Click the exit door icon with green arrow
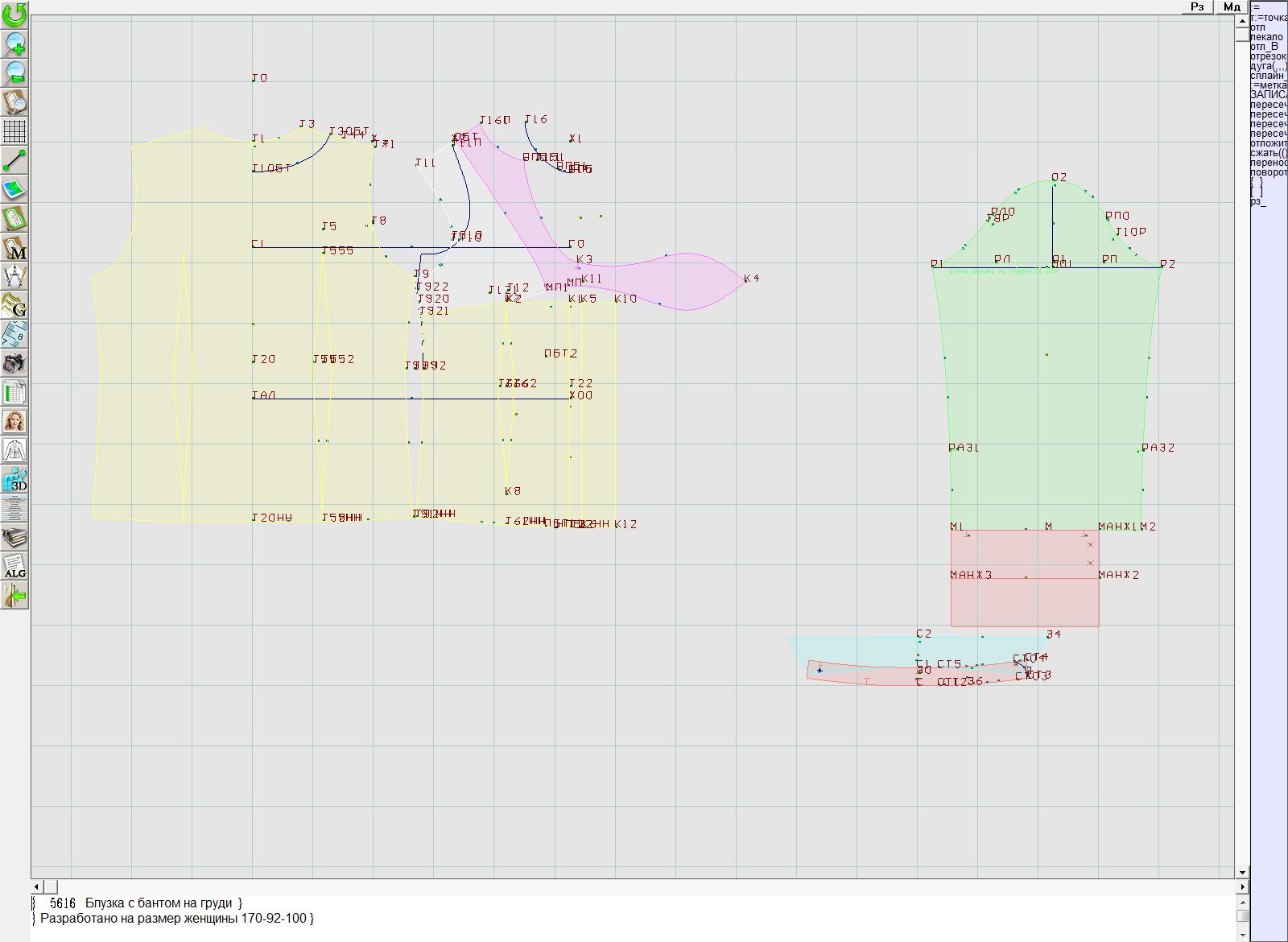Screen dimensions: 1288x942 (x=14, y=596)
